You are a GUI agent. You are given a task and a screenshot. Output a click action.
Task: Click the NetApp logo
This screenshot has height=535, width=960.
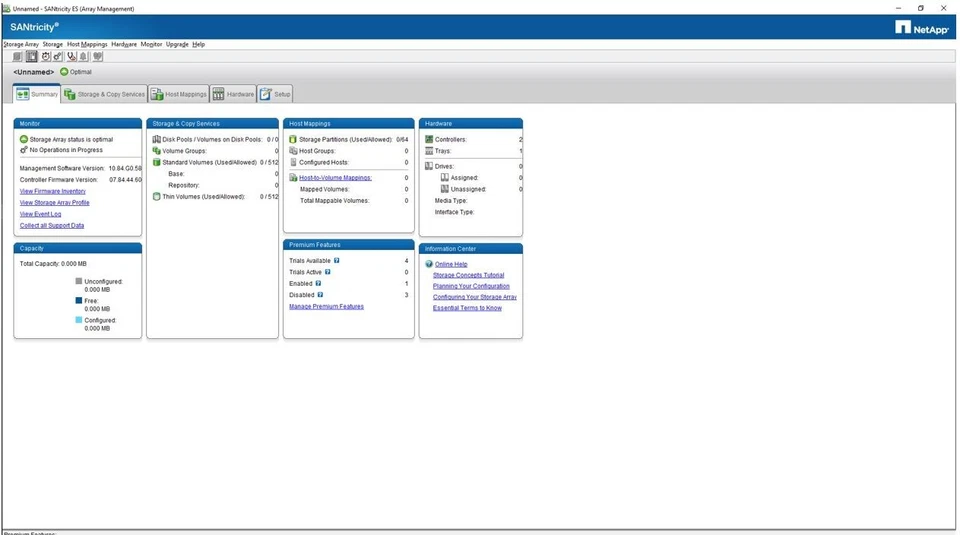pos(921,28)
